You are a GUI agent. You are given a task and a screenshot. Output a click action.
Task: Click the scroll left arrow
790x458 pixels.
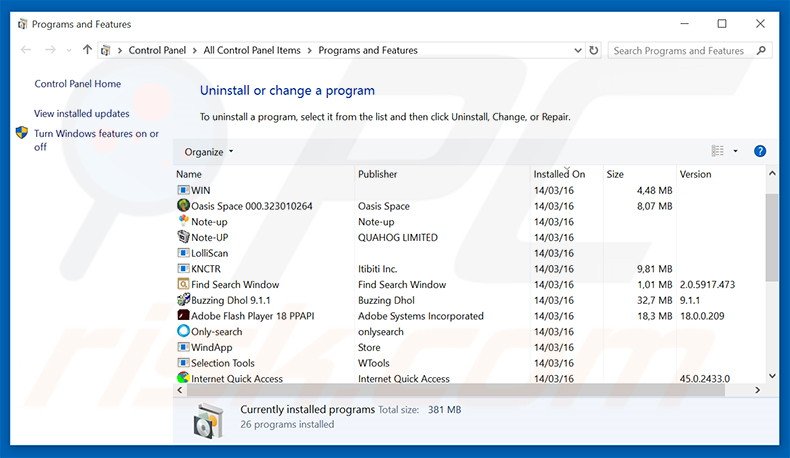pyautogui.click(x=180, y=390)
